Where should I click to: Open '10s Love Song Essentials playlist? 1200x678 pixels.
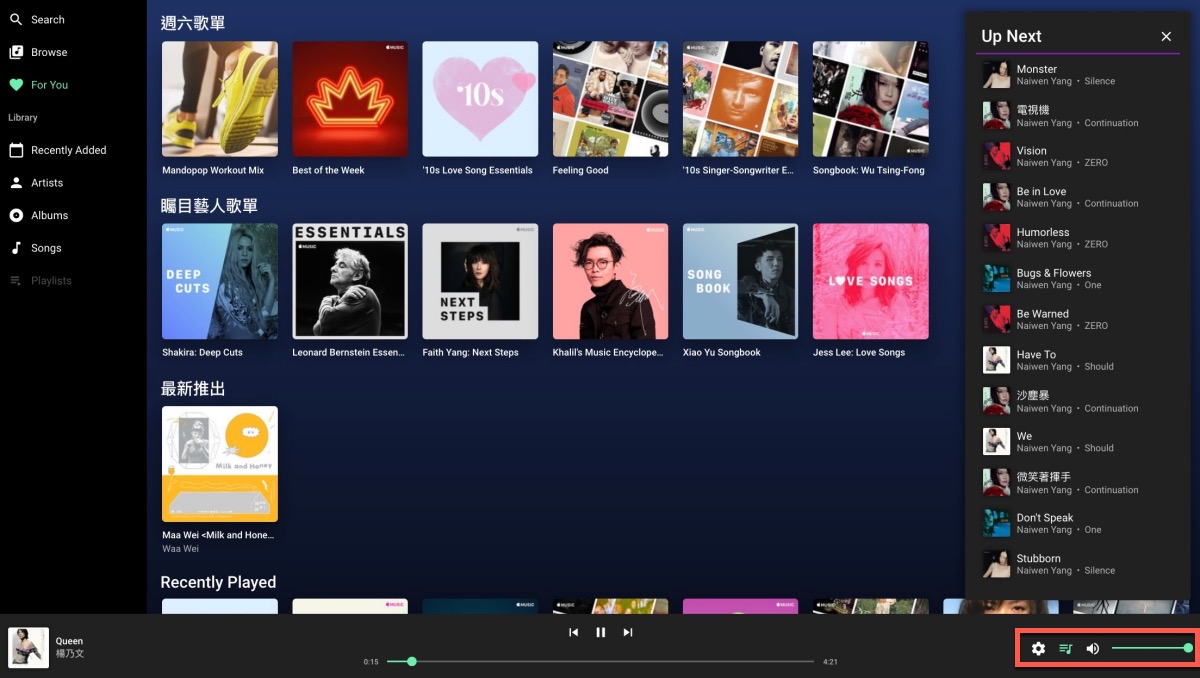coord(480,99)
